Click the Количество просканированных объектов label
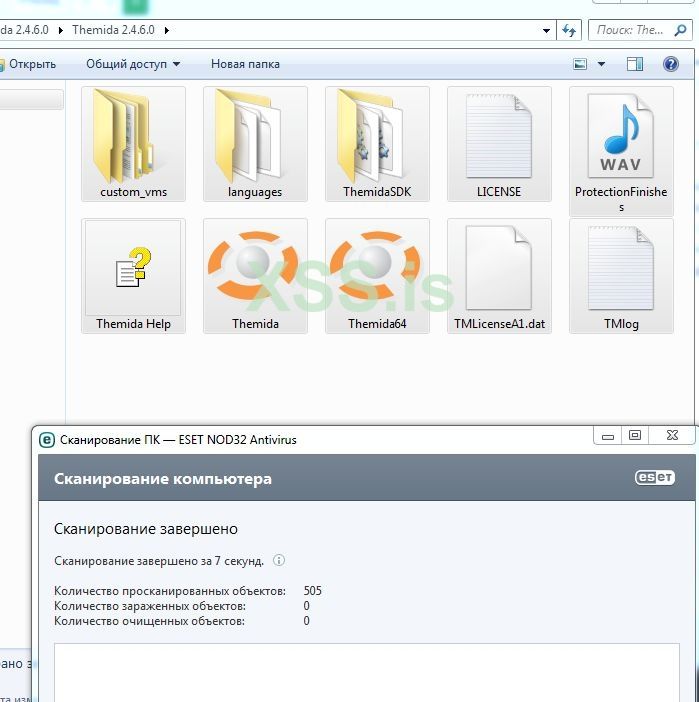Viewport: 699px width, 702px height. pyautogui.click(x=170, y=591)
